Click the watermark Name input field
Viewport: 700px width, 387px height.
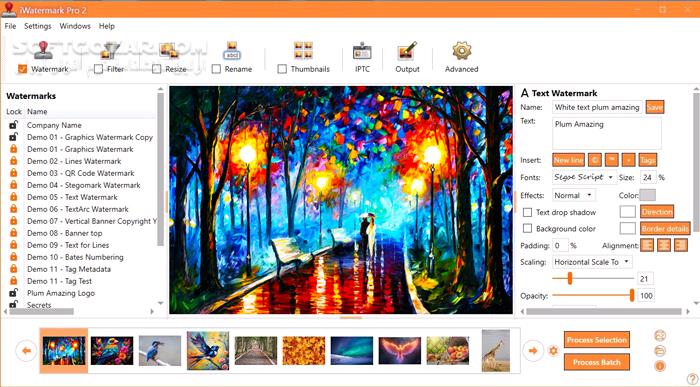pos(597,107)
